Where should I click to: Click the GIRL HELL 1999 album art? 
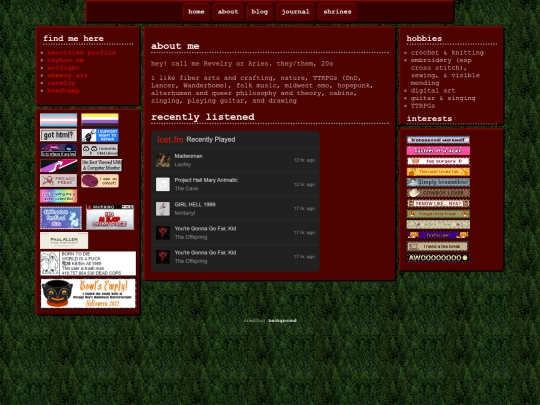pos(163,209)
